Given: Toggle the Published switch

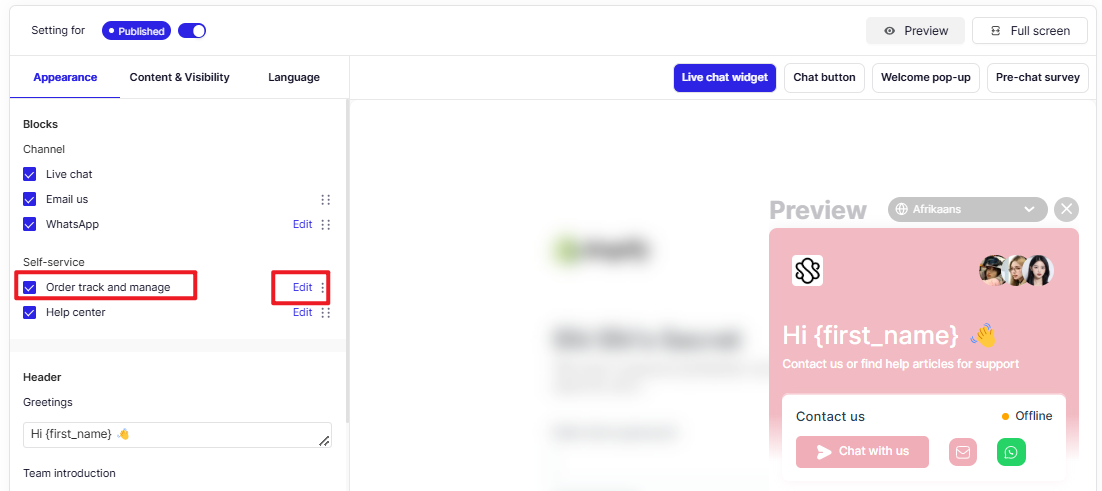Looking at the screenshot, I should pos(192,31).
